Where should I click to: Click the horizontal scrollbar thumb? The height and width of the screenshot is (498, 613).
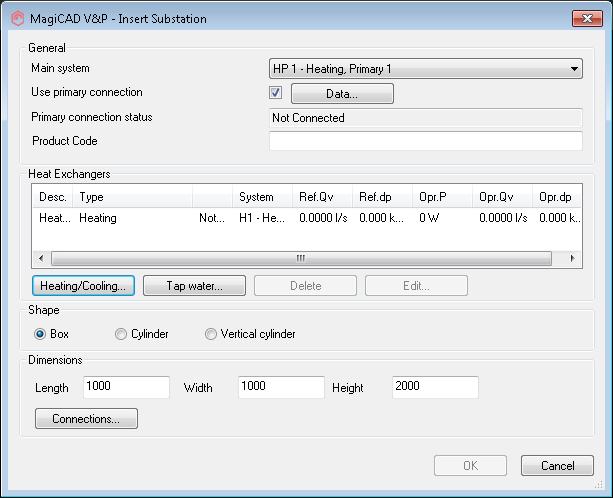[301, 258]
